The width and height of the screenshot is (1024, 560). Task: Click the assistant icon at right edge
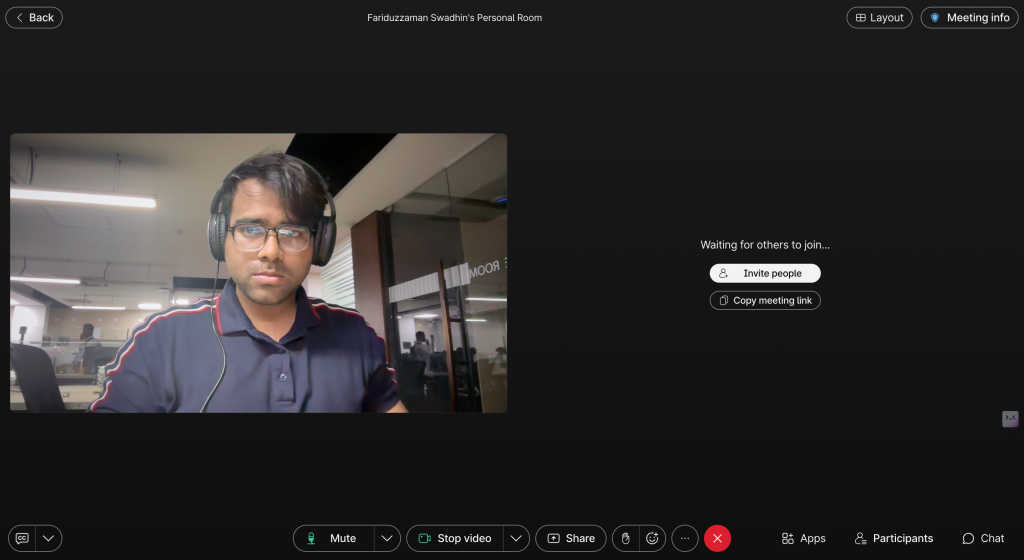(1010, 419)
